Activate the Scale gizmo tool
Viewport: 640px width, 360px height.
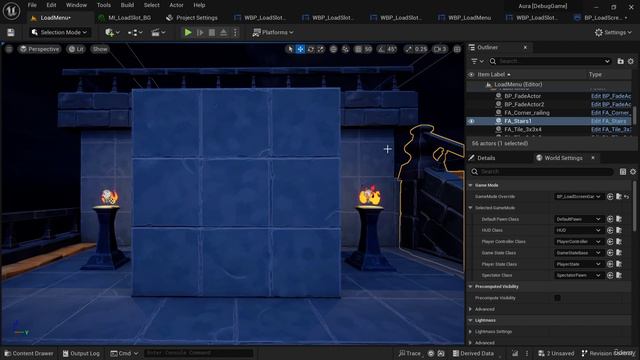click(x=321, y=49)
